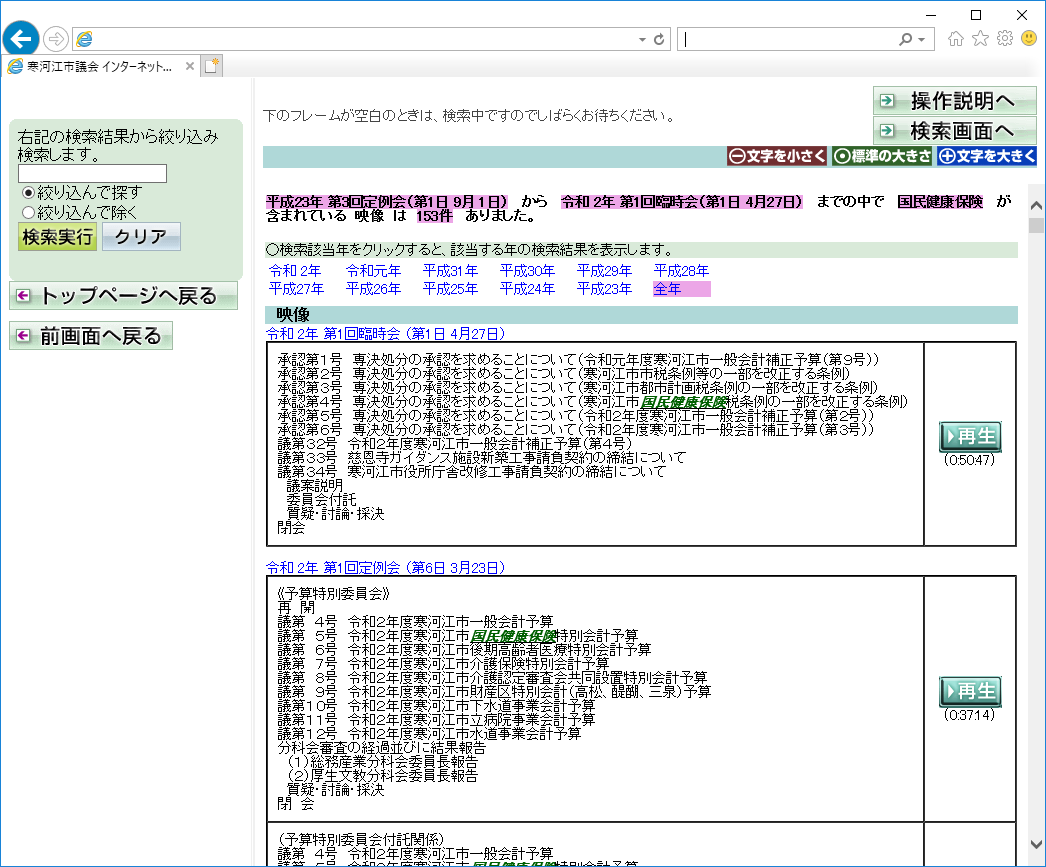Open browser tools gear icon

pos(1005,39)
